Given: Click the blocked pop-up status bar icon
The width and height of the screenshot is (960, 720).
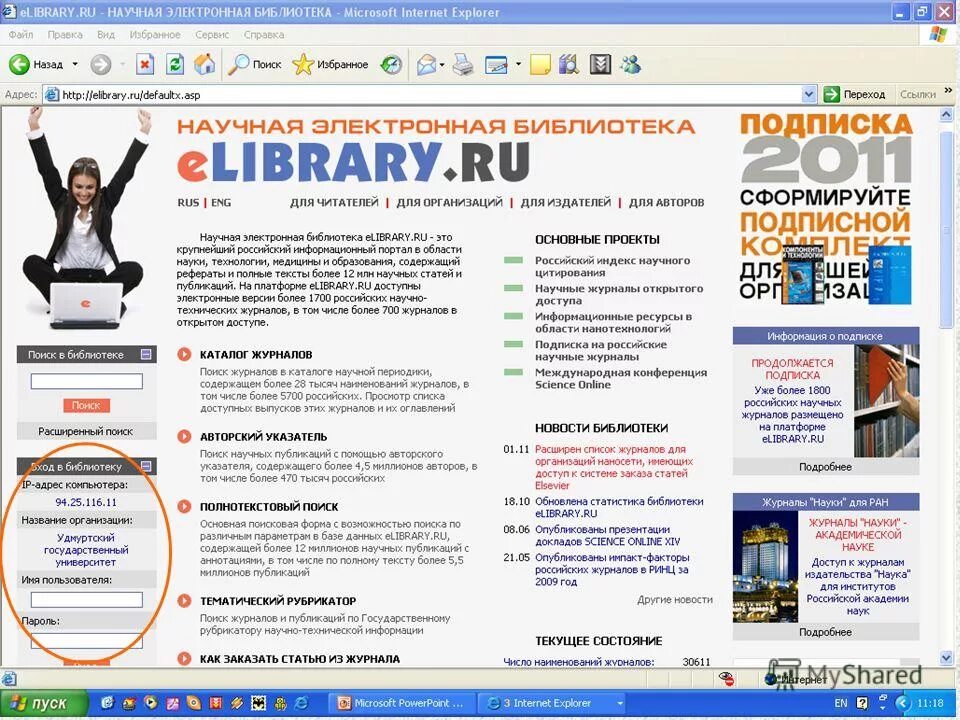Looking at the screenshot, I should tap(727, 678).
